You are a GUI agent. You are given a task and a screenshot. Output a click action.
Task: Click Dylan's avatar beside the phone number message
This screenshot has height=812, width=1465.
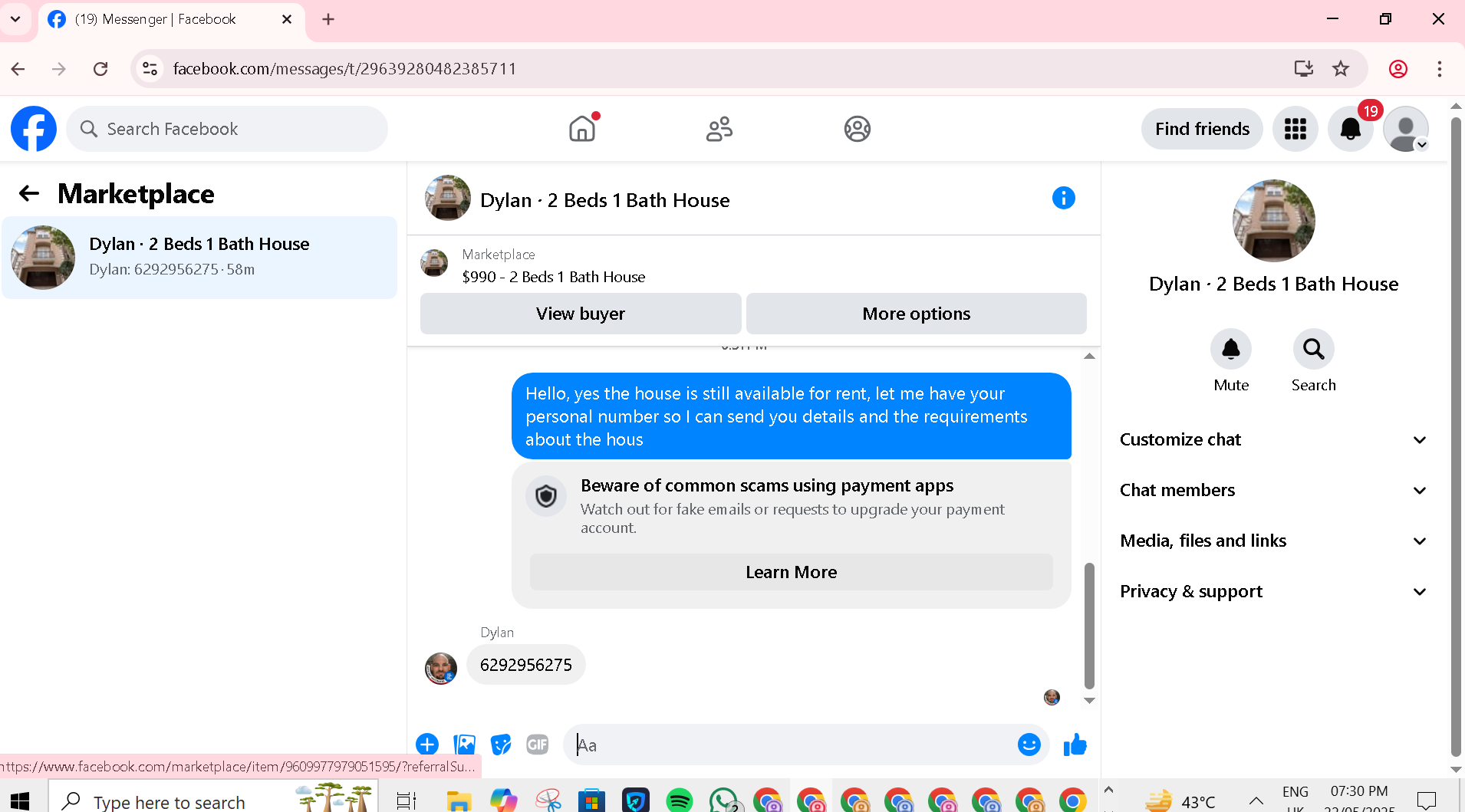click(441, 668)
